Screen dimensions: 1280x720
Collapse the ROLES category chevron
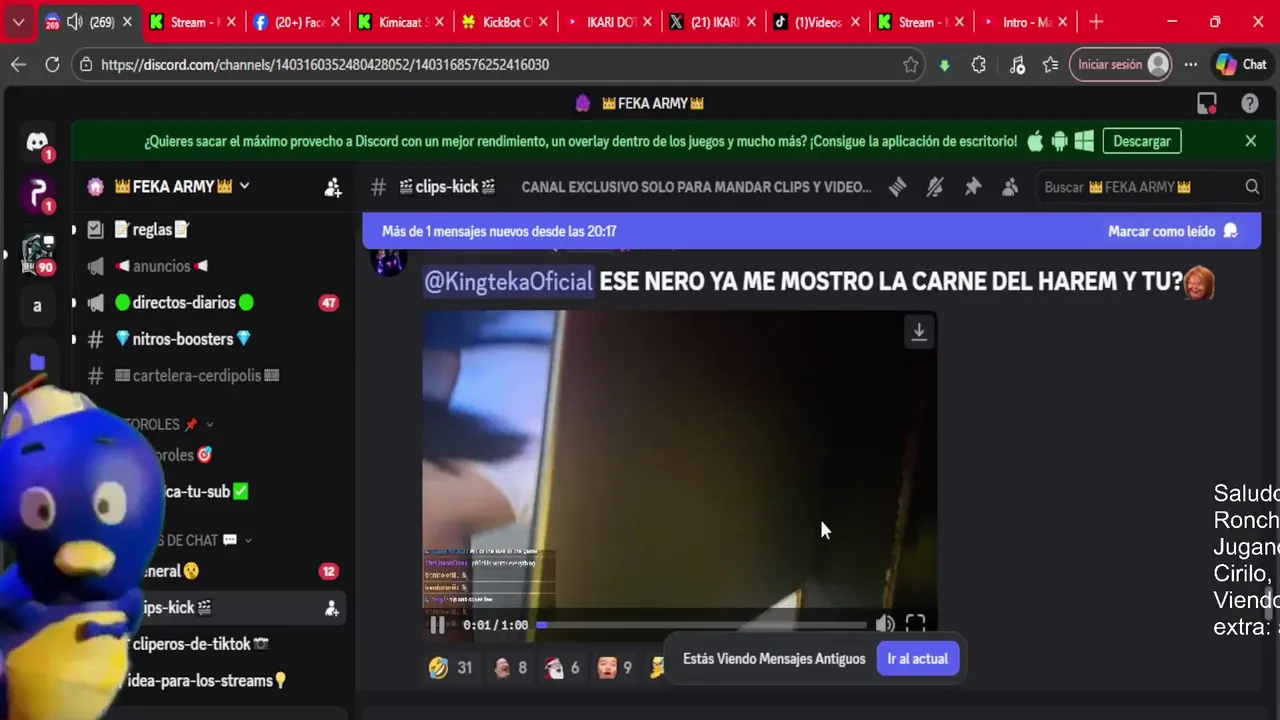point(210,425)
